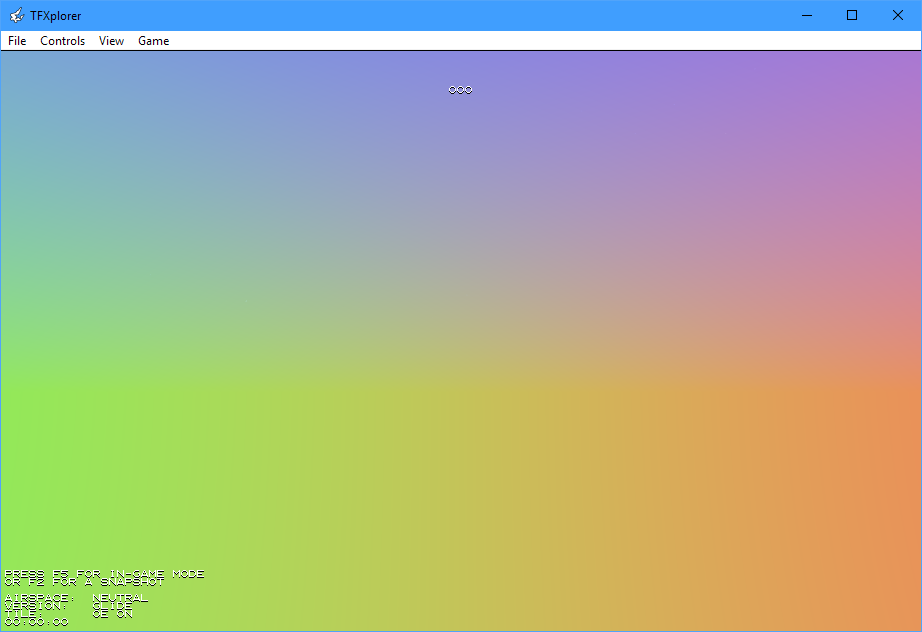Screen dimensions: 922x632
Task: Select the AIRSPACE label in overlay
Action: pos(39,598)
